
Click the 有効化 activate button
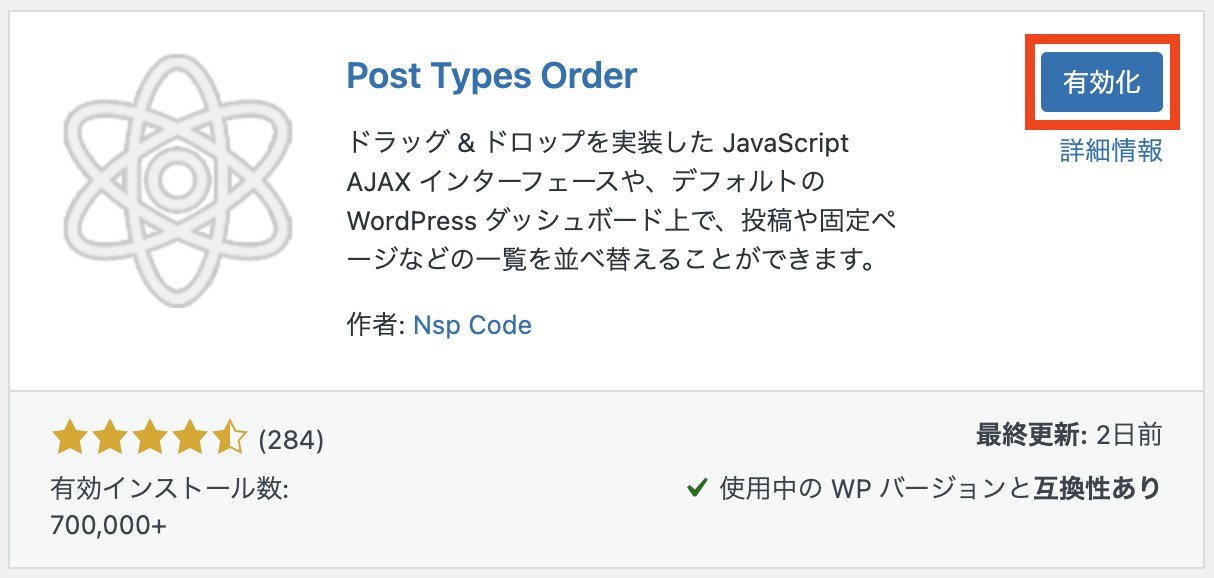point(1101,82)
